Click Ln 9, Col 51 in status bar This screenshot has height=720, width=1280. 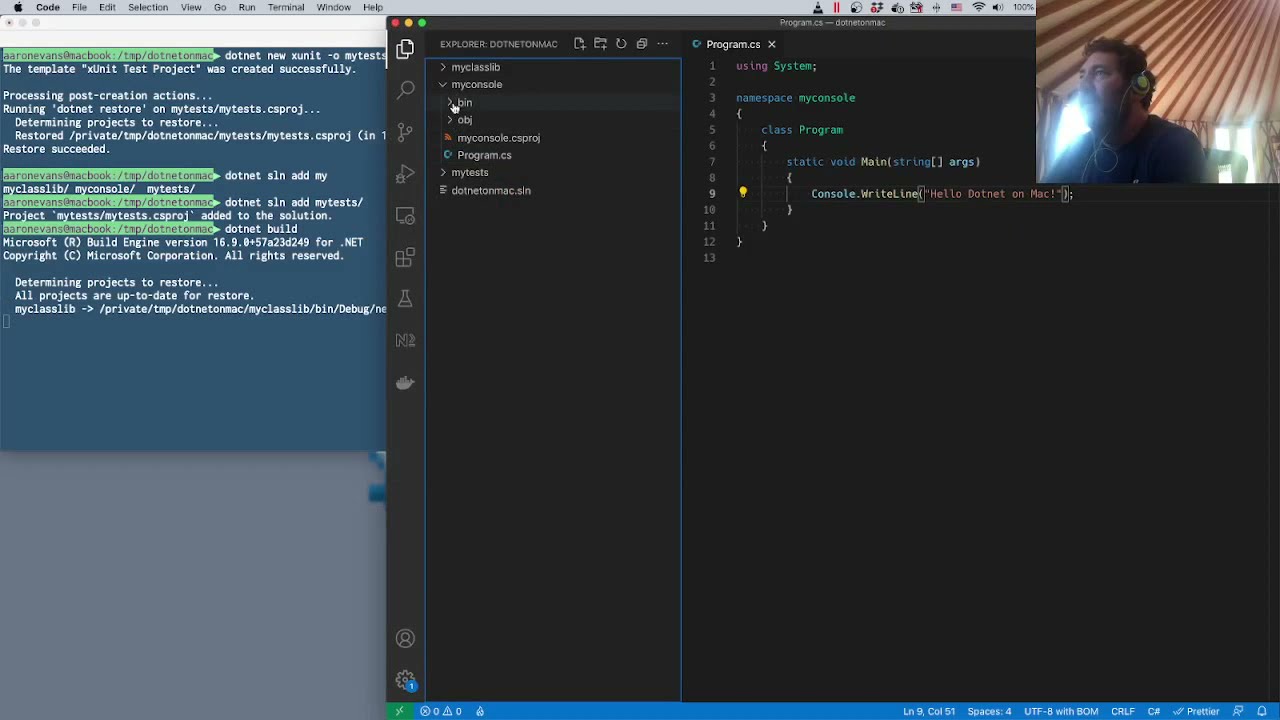click(929, 711)
